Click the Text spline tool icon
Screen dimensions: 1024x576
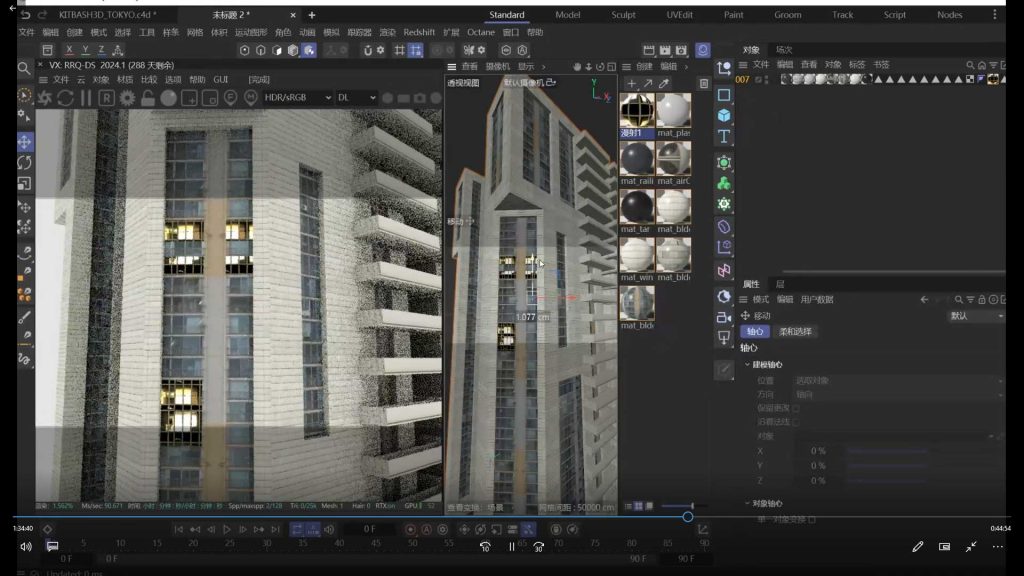pos(724,136)
